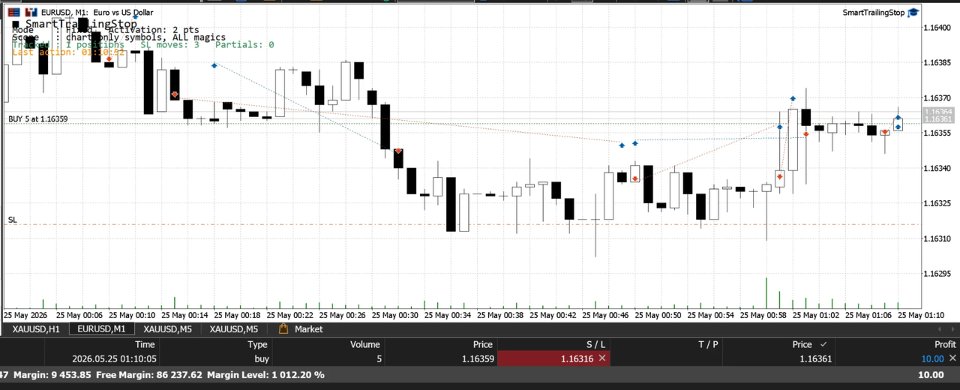
Task: Click the SmartTrailingStop expert hat icon
Action: 913,12
